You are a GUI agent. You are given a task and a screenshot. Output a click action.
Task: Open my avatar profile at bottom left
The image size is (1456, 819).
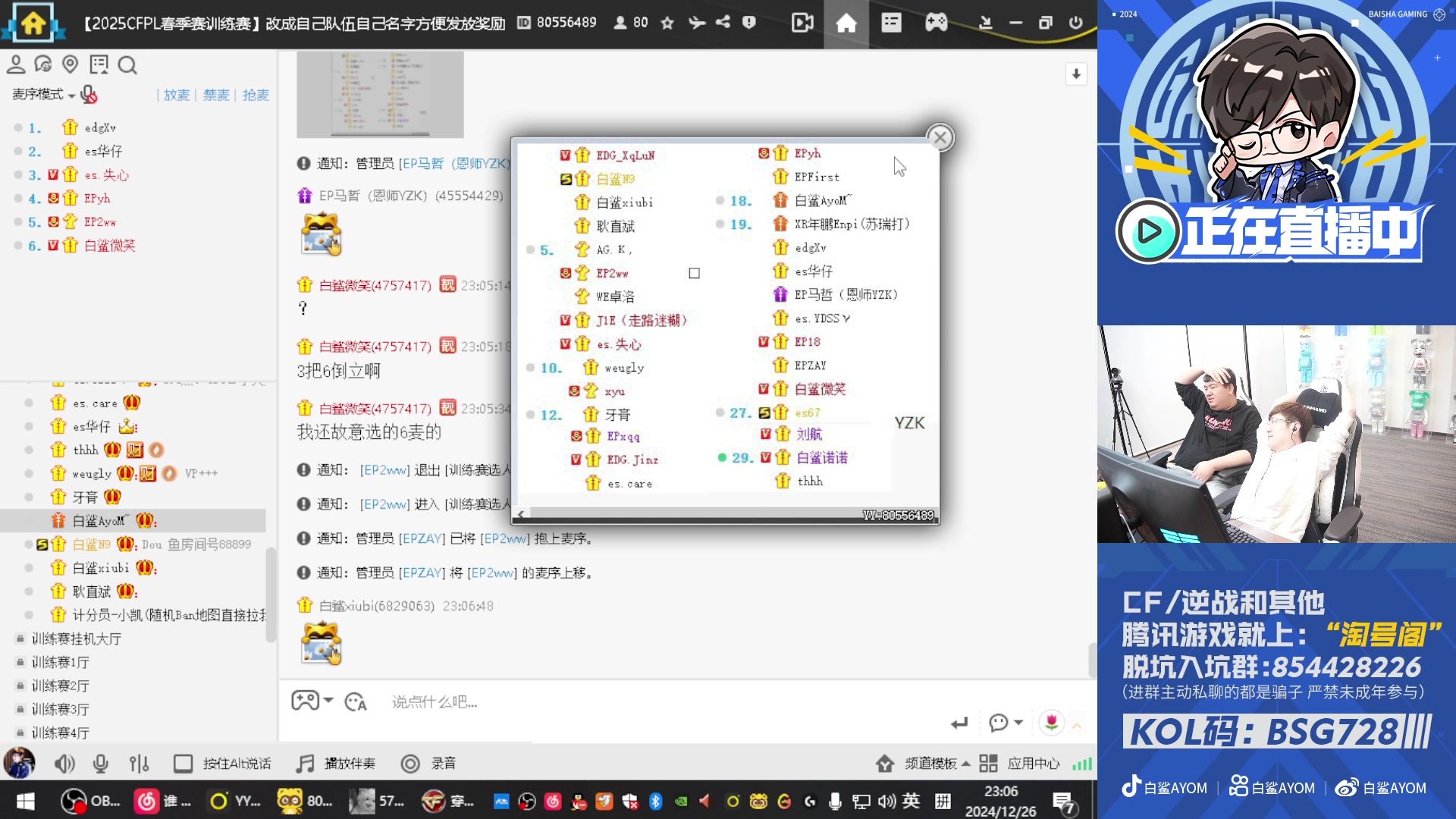pos(19,763)
